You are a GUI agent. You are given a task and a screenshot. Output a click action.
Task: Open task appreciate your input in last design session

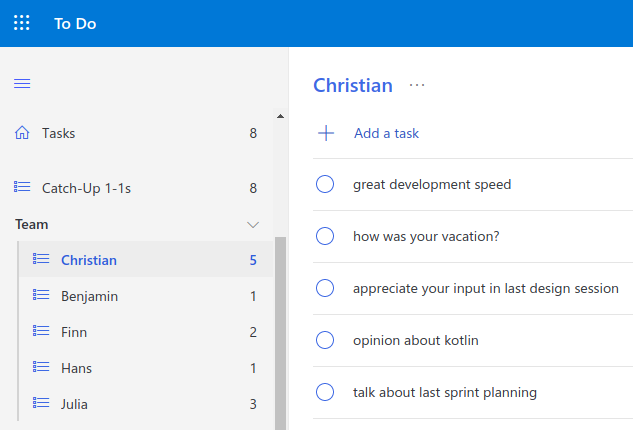point(486,288)
